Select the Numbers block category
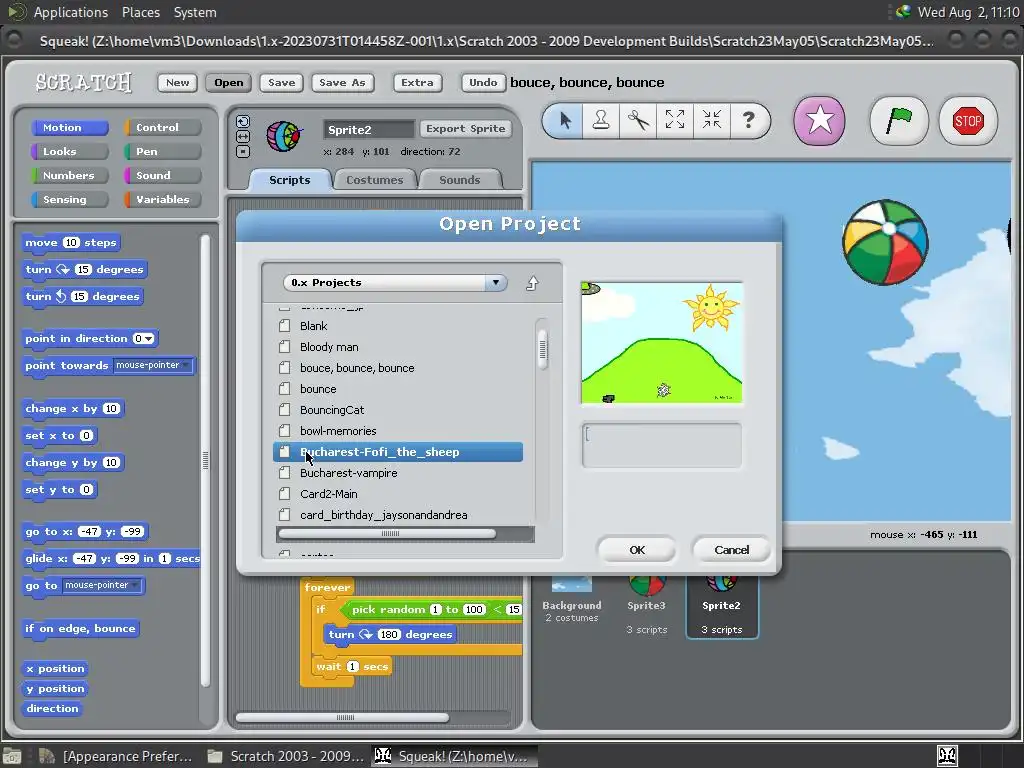The image size is (1024, 768). pyautogui.click(x=69, y=175)
